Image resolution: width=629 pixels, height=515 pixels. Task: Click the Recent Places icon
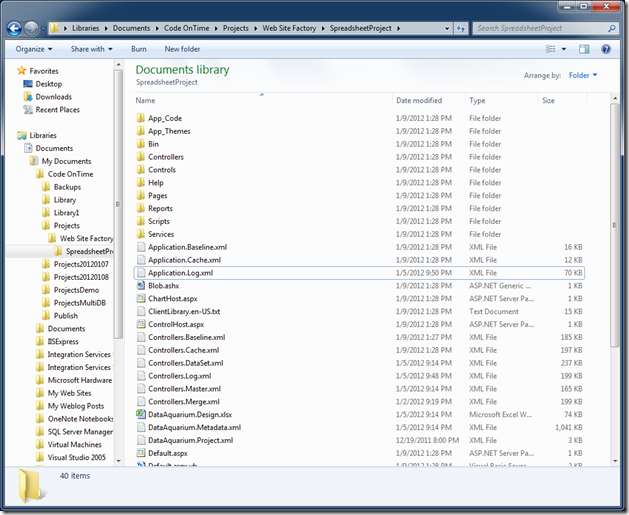click(28, 109)
